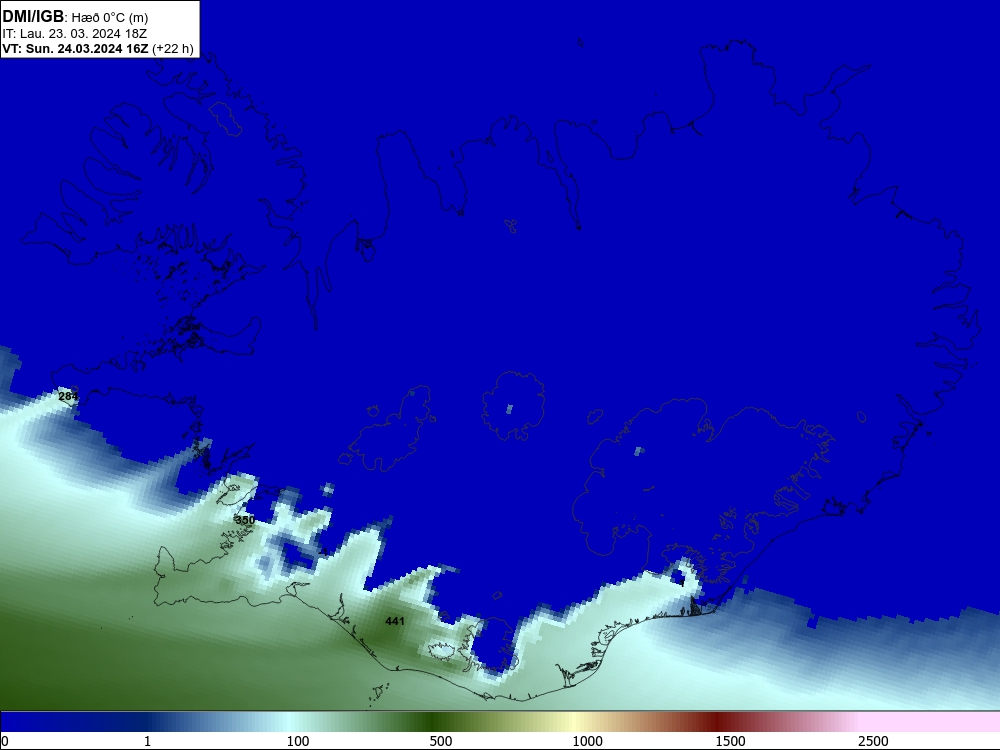This screenshot has width=1000, height=750.
Task: Pick the dark red color above 1500
Action: tap(717, 721)
